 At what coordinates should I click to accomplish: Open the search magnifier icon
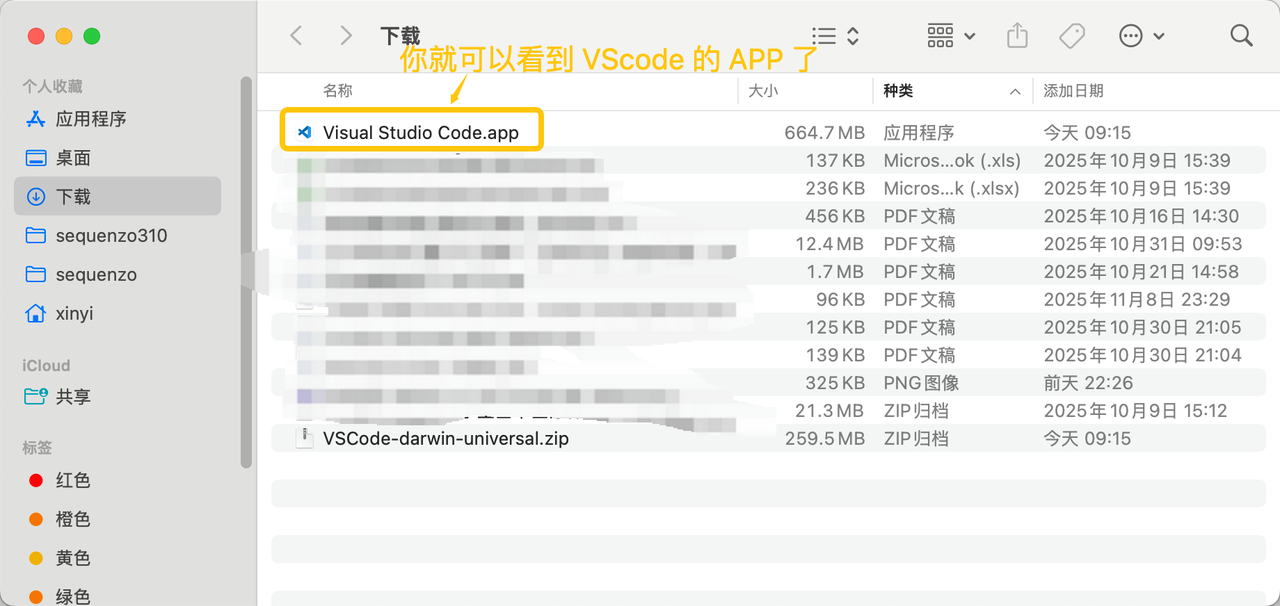[x=1241, y=36]
